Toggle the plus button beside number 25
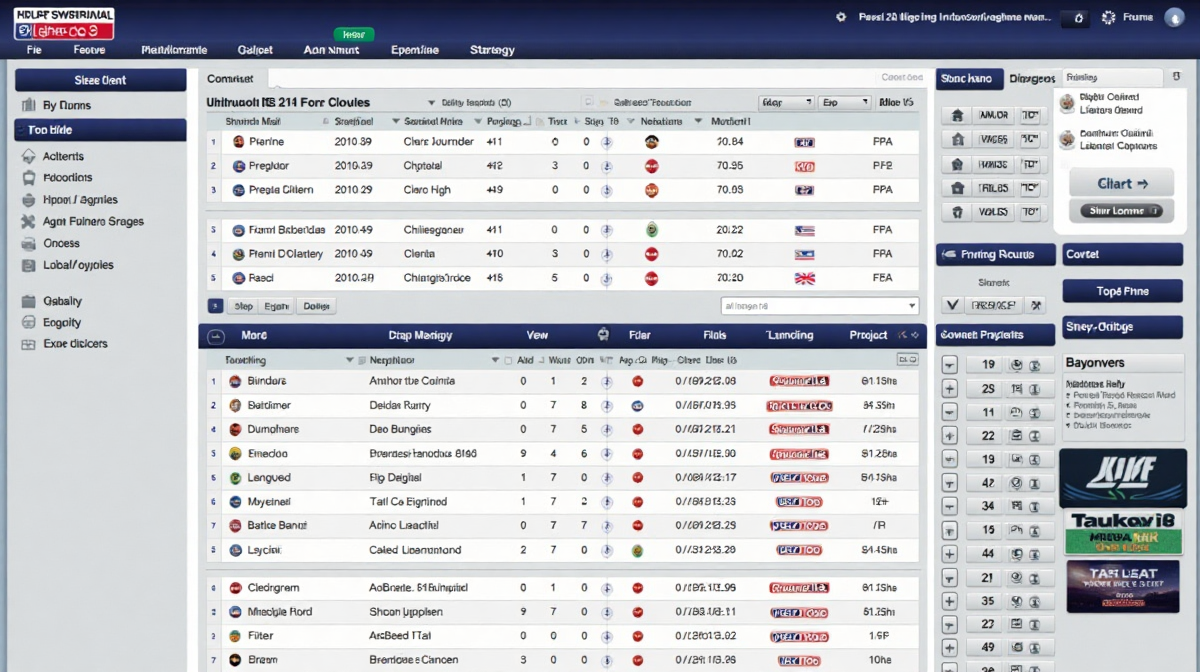 click(x=950, y=389)
